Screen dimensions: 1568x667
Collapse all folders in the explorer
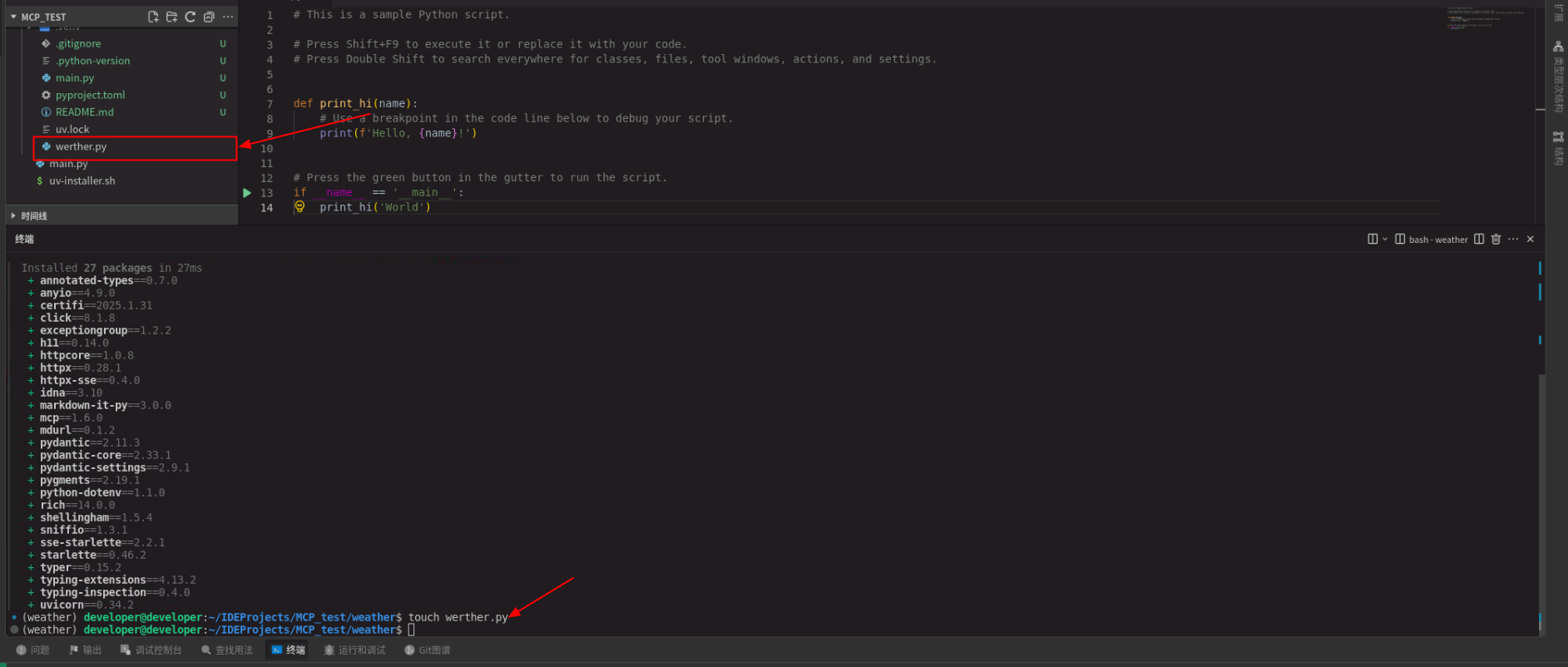[209, 17]
